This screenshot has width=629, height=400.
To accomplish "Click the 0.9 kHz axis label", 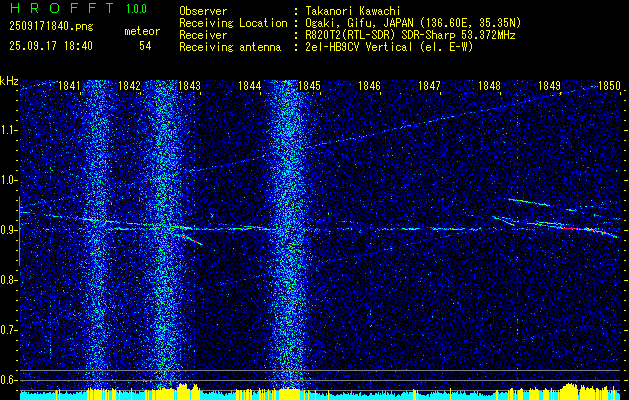I will (x=9, y=230).
